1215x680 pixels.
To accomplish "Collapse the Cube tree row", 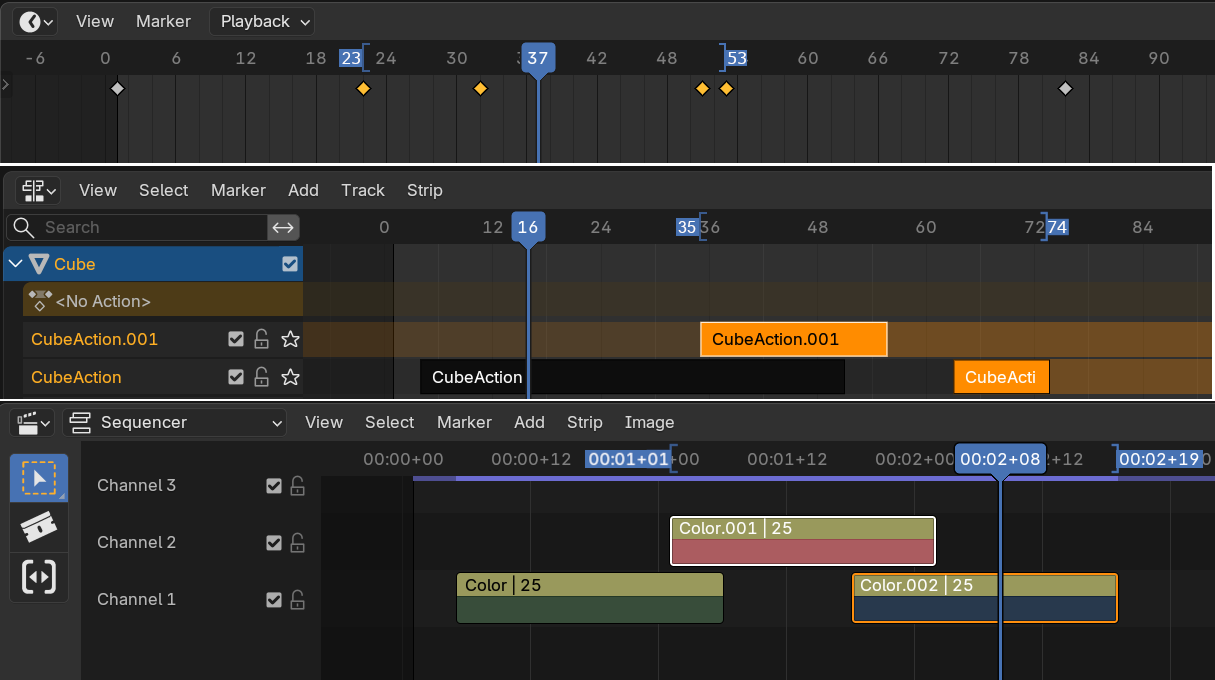I will point(14,264).
